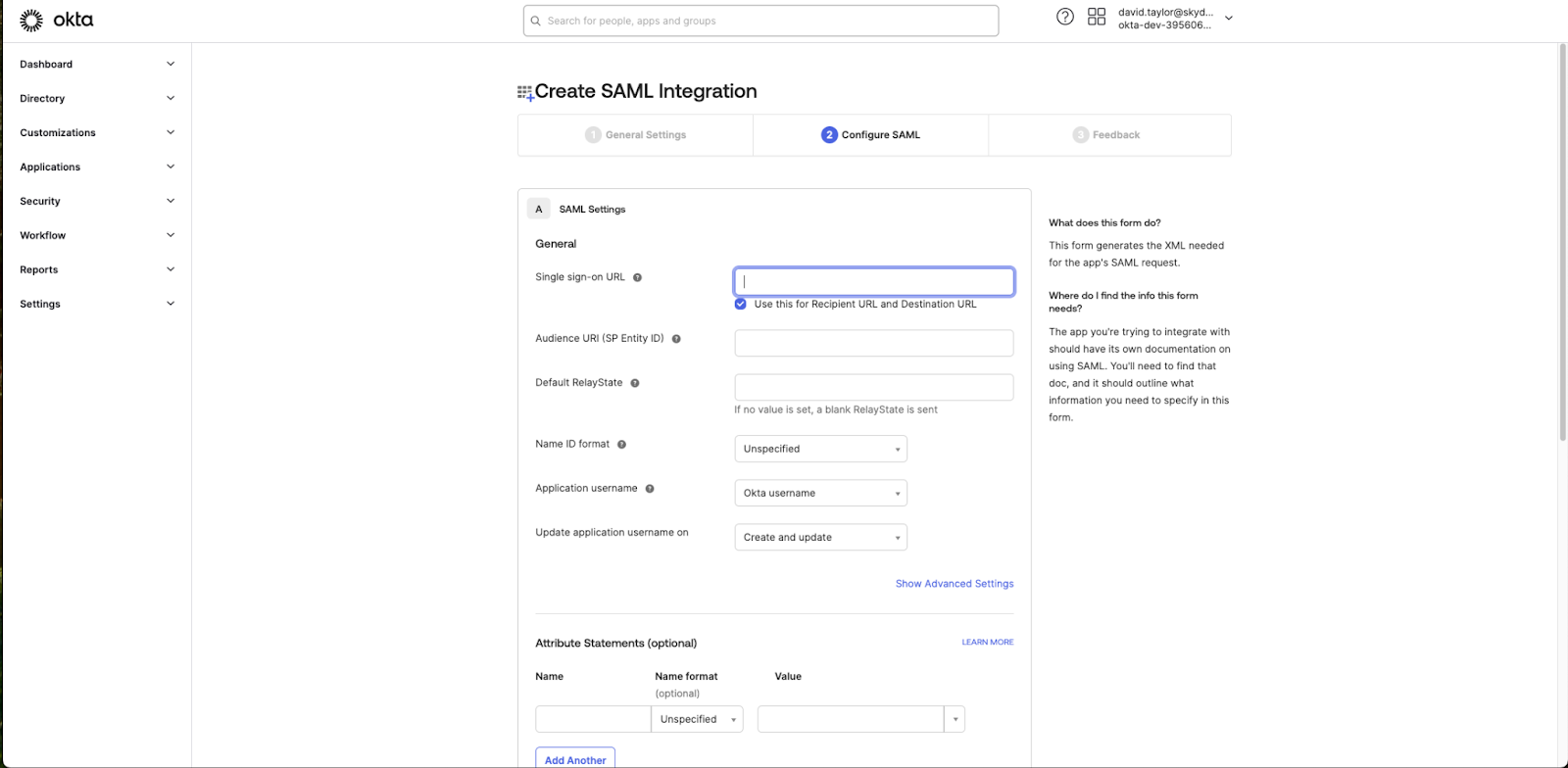Go to General Settings step tab
Screen dimensions: 1568x768
[x=635, y=135]
